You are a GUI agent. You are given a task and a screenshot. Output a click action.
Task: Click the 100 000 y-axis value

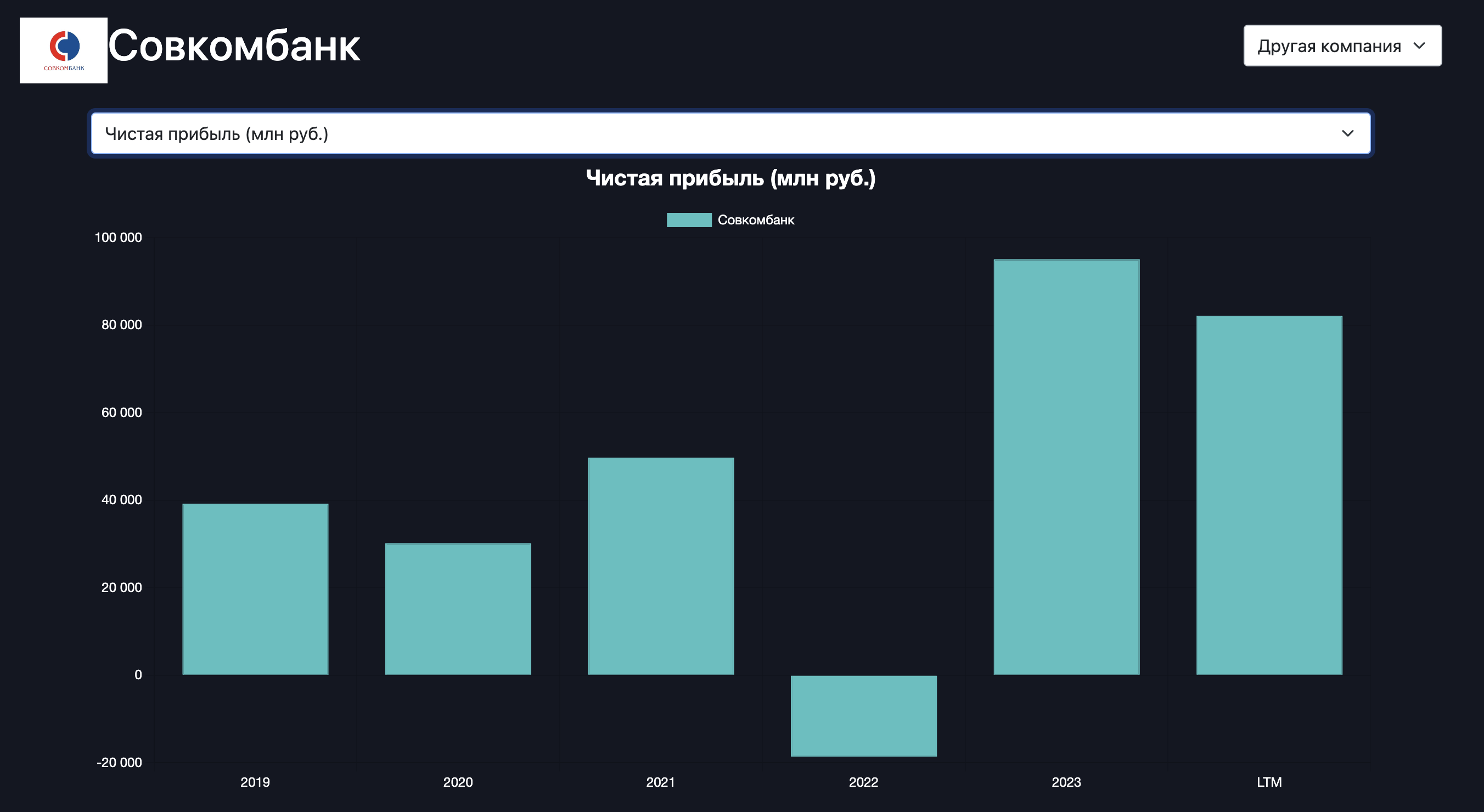tap(118, 237)
